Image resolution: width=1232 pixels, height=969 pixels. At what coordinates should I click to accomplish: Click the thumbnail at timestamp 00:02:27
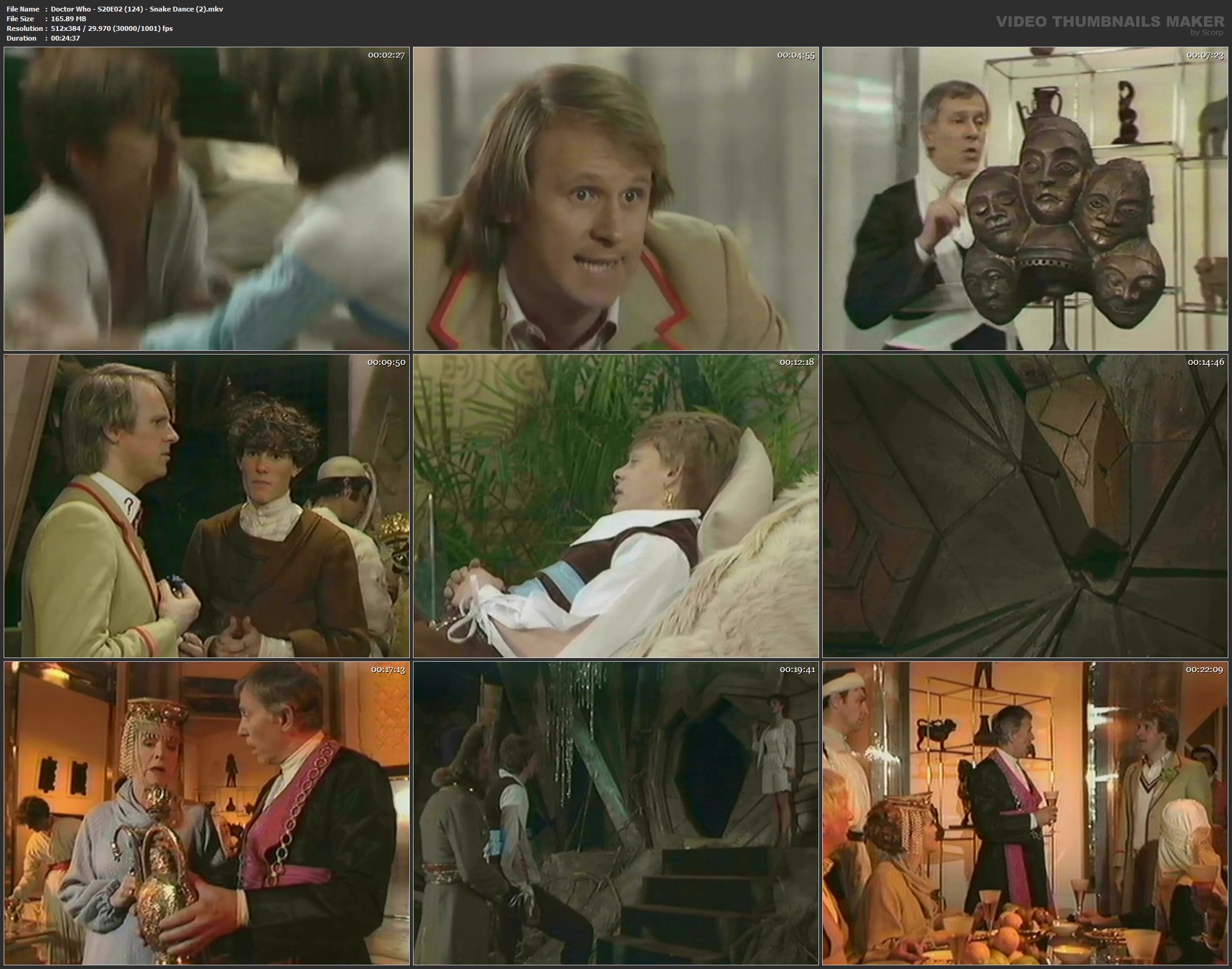207,199
